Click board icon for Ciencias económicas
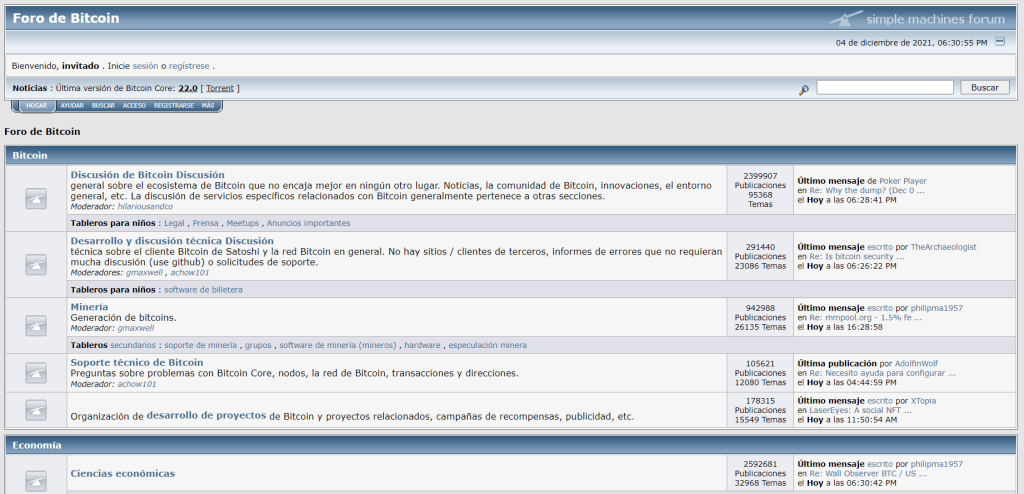1024x494 pixels. 36,480
